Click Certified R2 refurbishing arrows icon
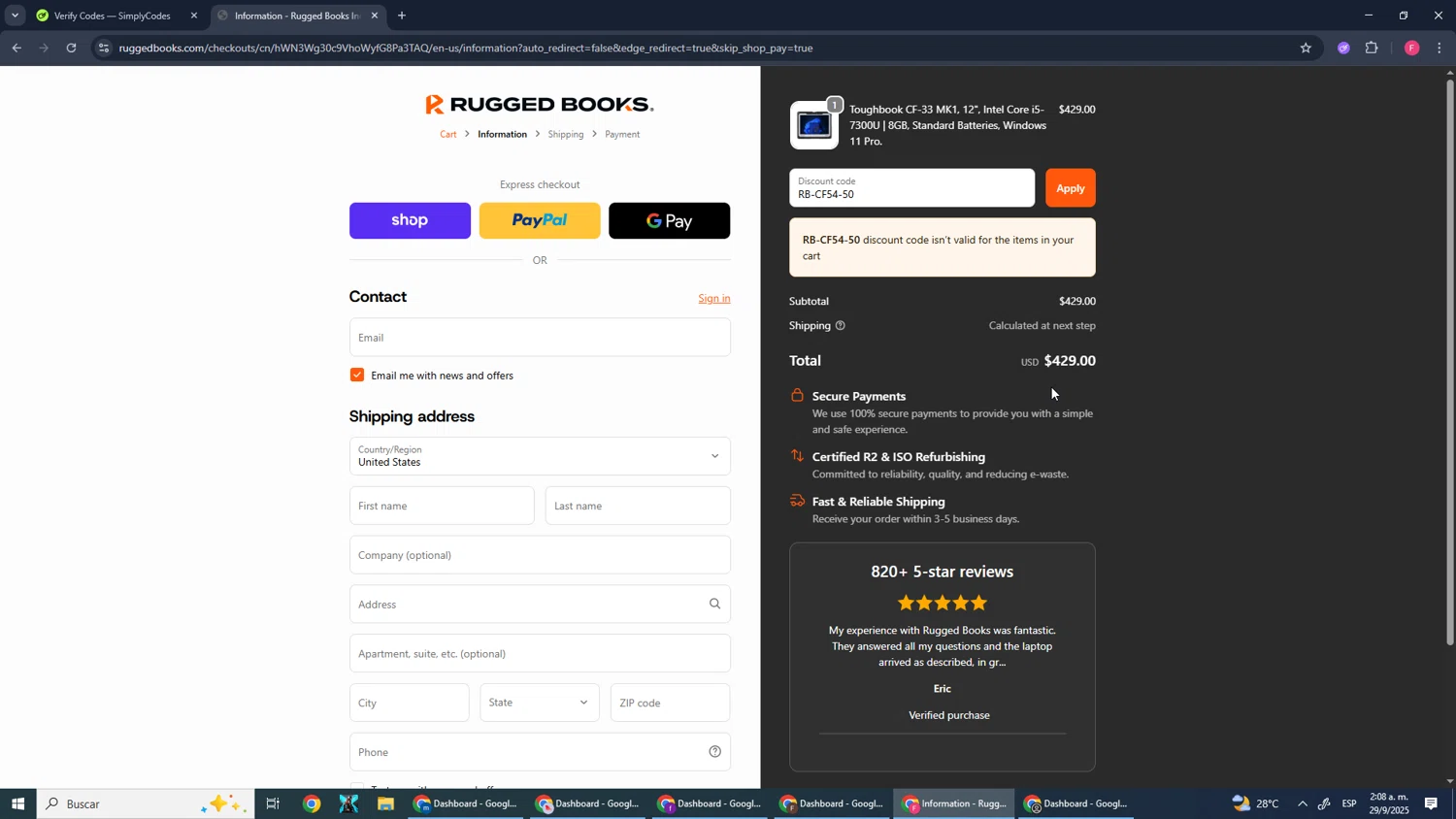Screen dimensions: 1456x819 click(x=797, y=456)
